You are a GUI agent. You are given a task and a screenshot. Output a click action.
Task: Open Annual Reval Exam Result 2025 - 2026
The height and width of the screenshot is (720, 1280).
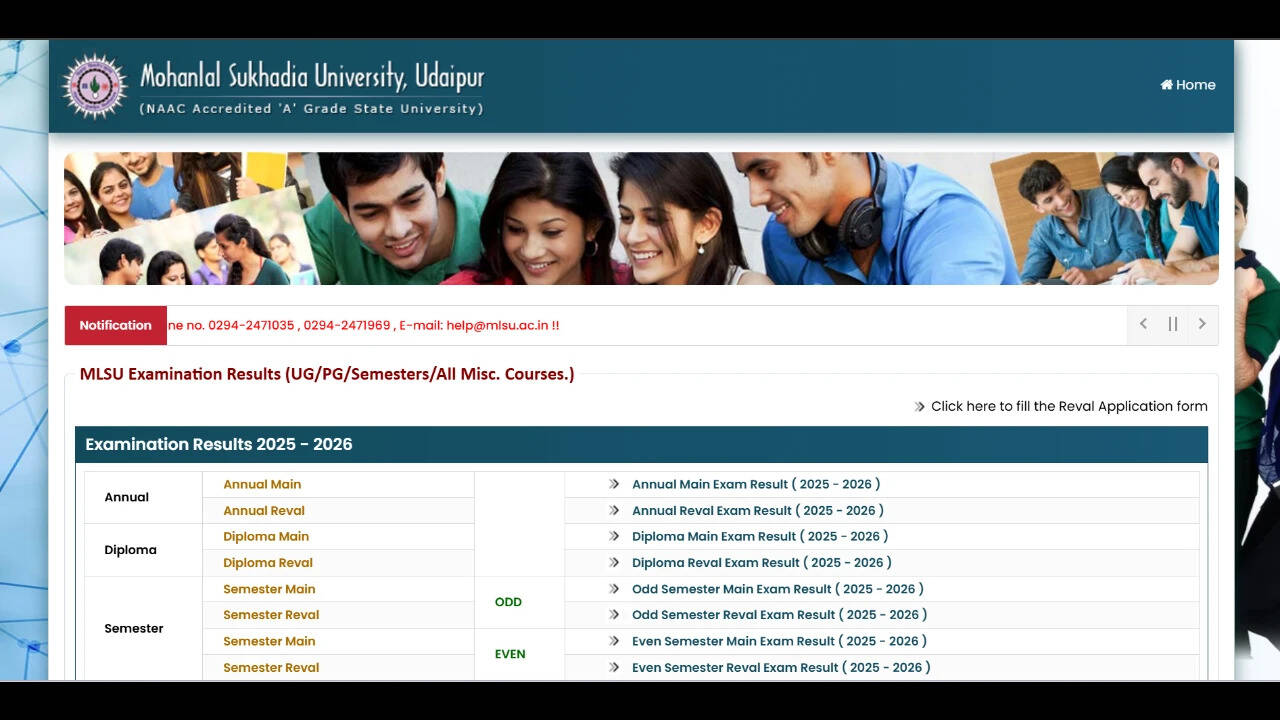point(758,510)
